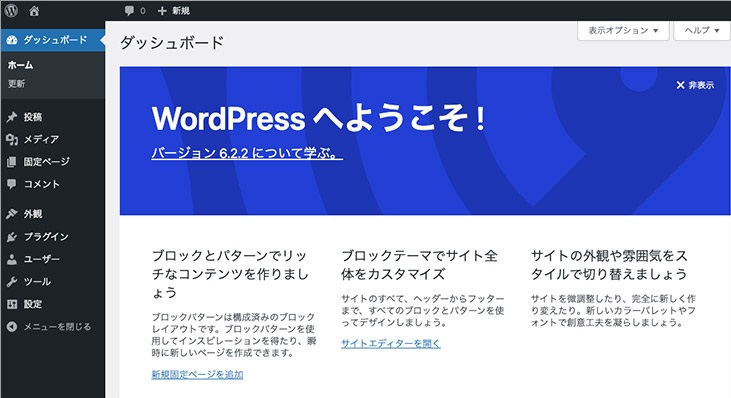The height and width of the screenshot is (398, 731).
Task: Click the paragraph starting ブロックパターンは構成済み
Action: 234,335
